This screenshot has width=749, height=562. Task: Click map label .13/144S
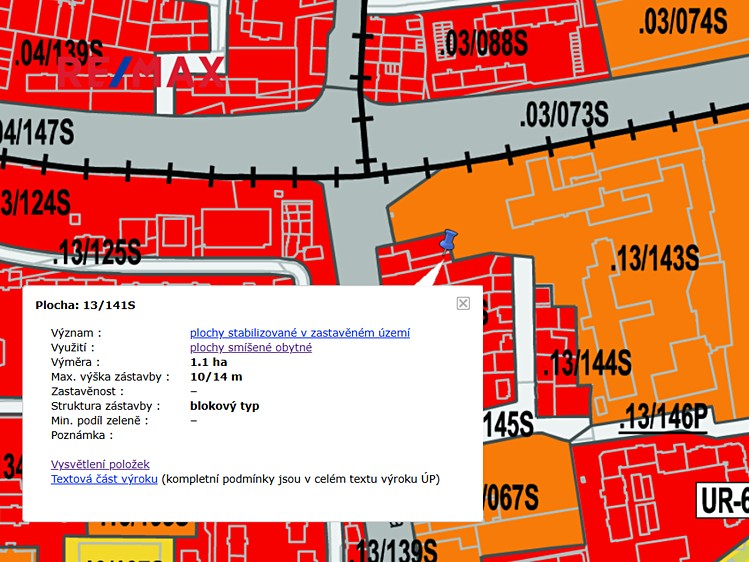(x=587, y=363)
